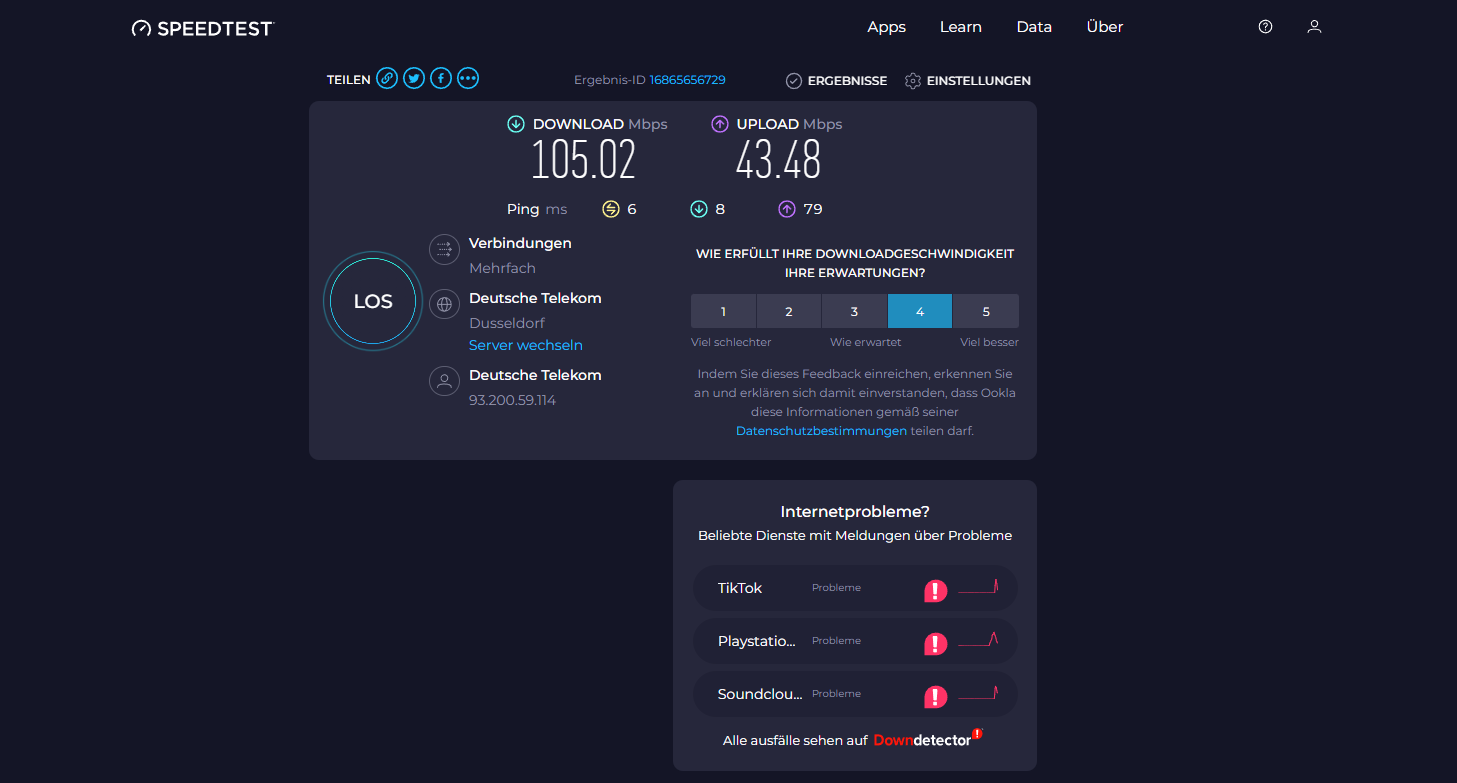Rate download speed as 5
This screenshot has width=1457, height=783.
click(x=986, y=311)
